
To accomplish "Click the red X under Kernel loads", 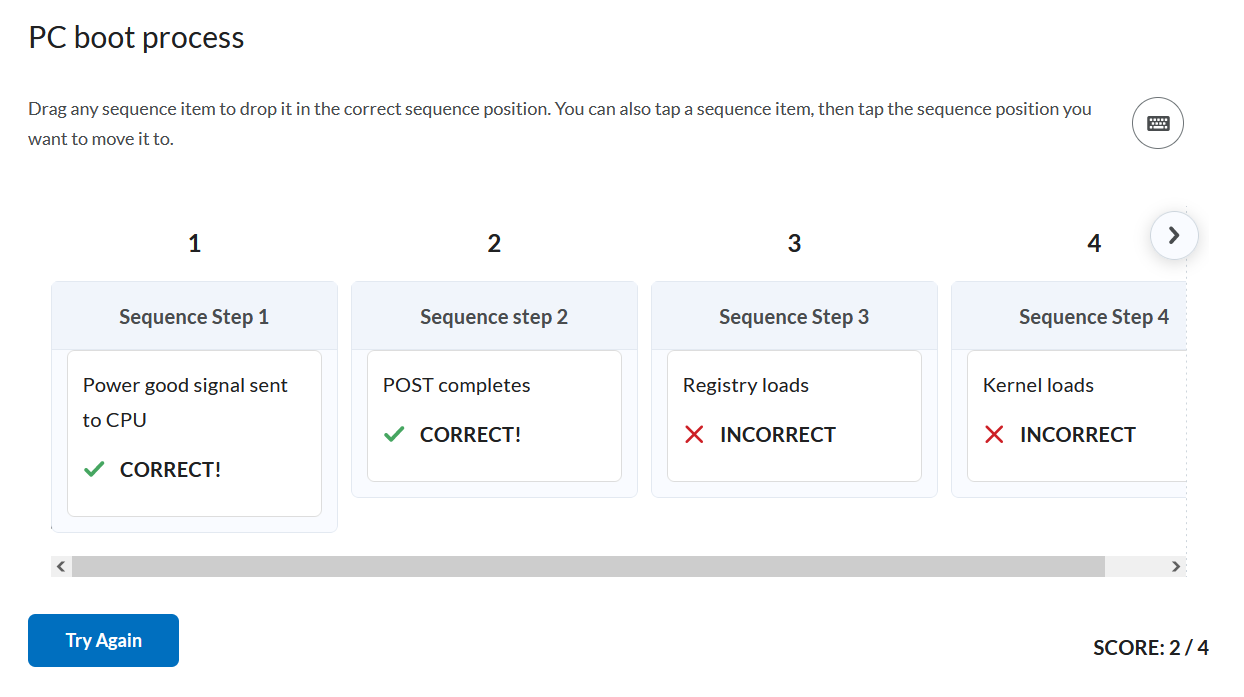I will tap(994, 435).
